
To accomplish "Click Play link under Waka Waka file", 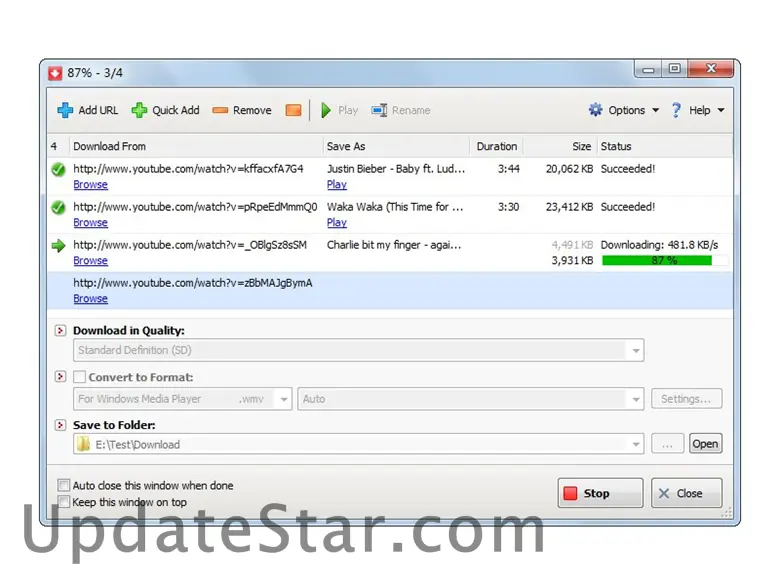I will [337, 222].
